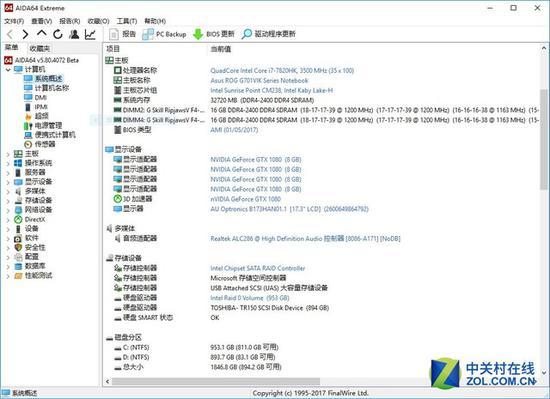Expand the 服务器 tree node
Screen dimensions: 550x399
(8, 173)
